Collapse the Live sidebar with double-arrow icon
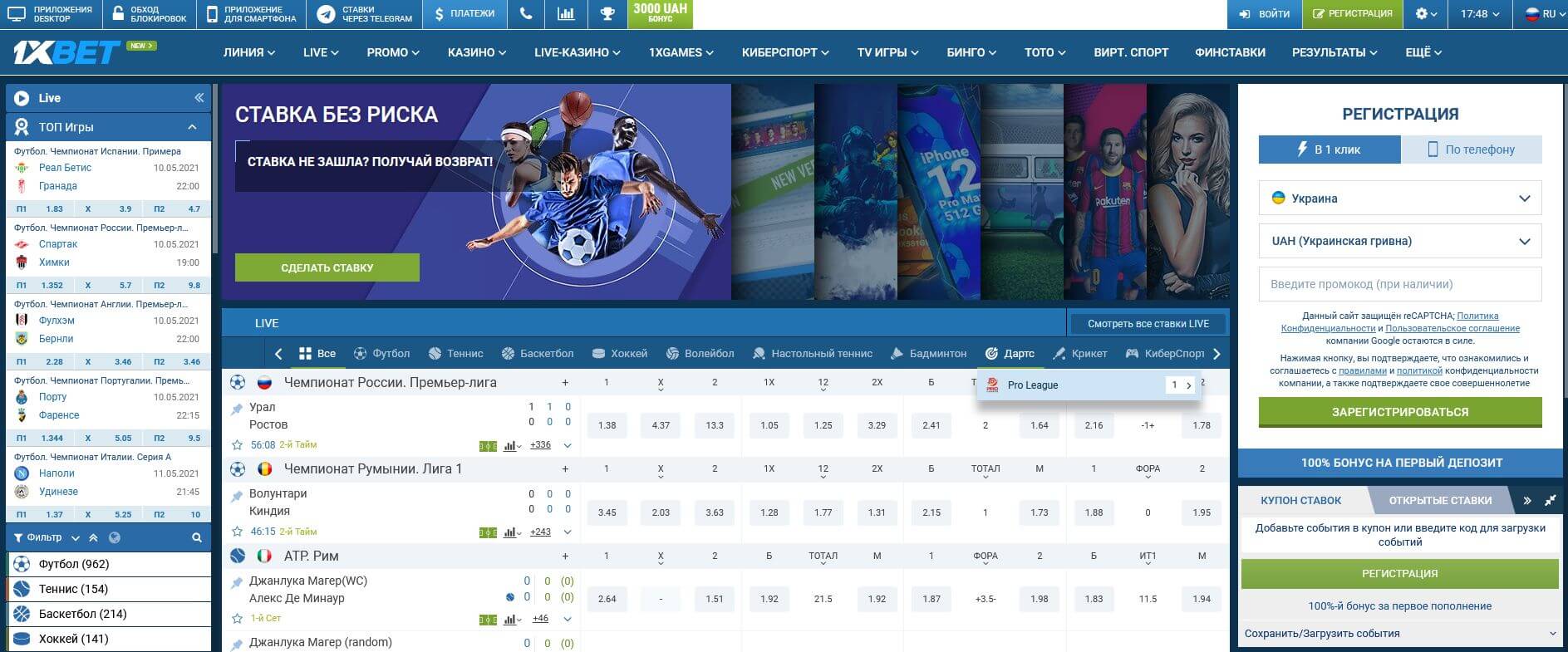The image size is (1568, 652). [199, 98]
